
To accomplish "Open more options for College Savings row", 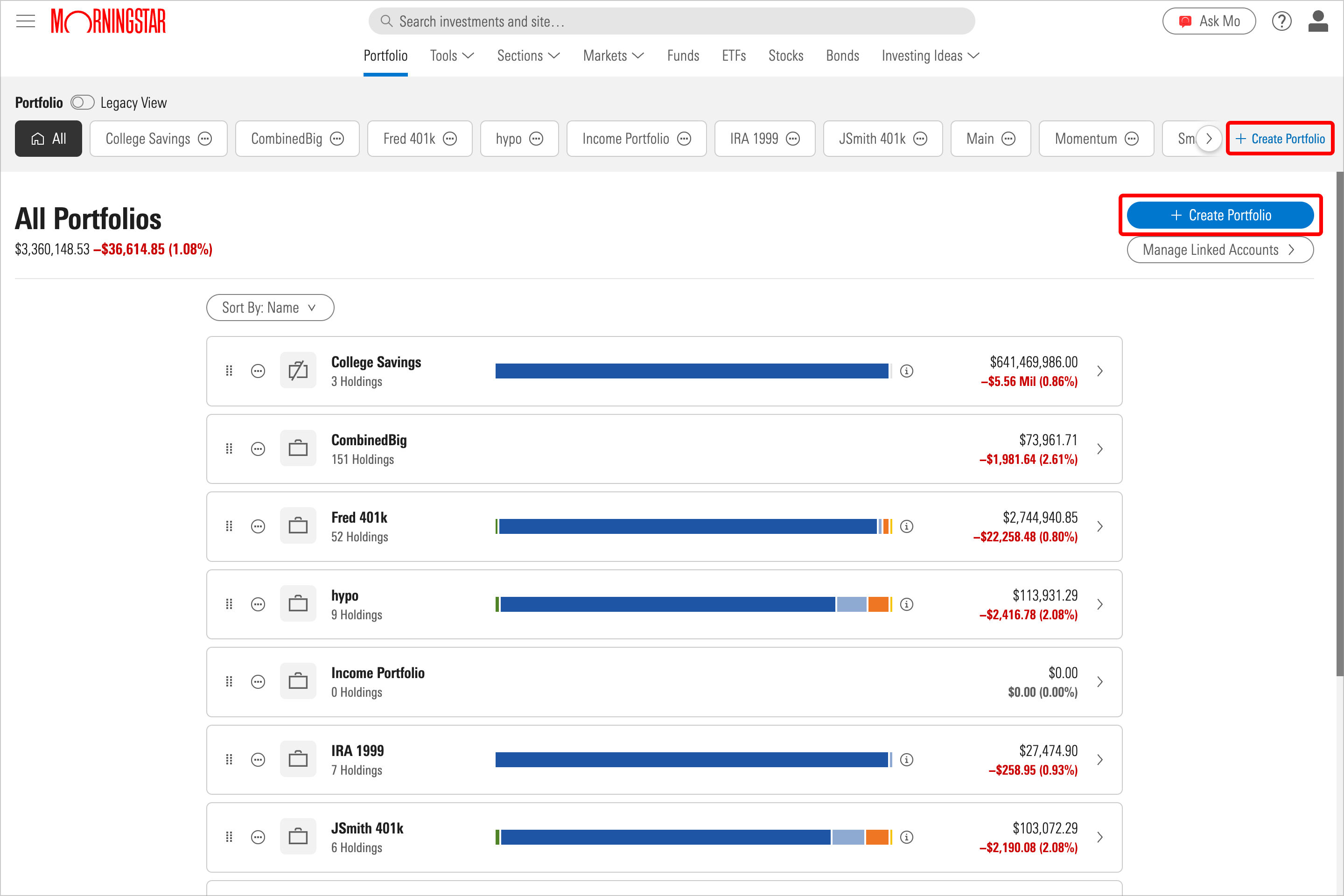I will (258, 371).
